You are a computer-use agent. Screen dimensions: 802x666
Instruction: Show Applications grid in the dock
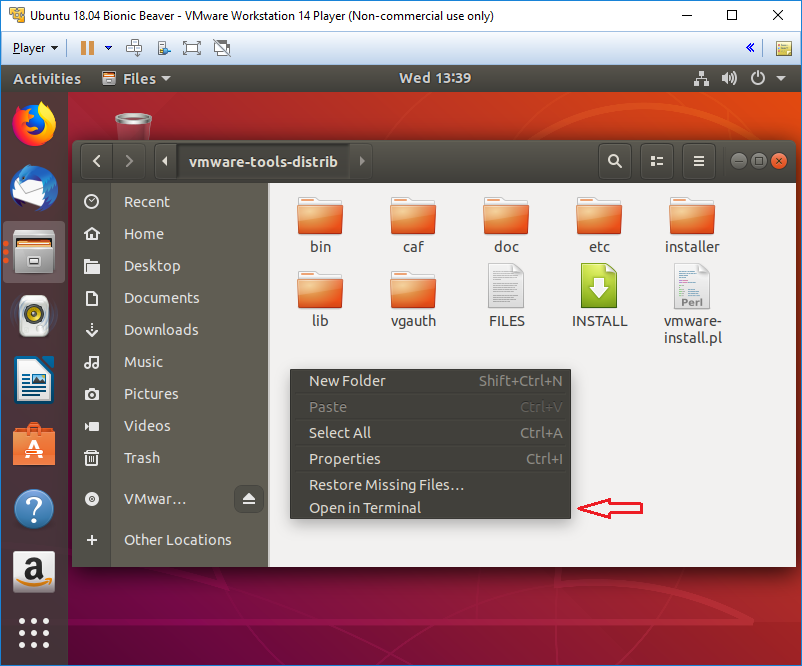[34, 633]
